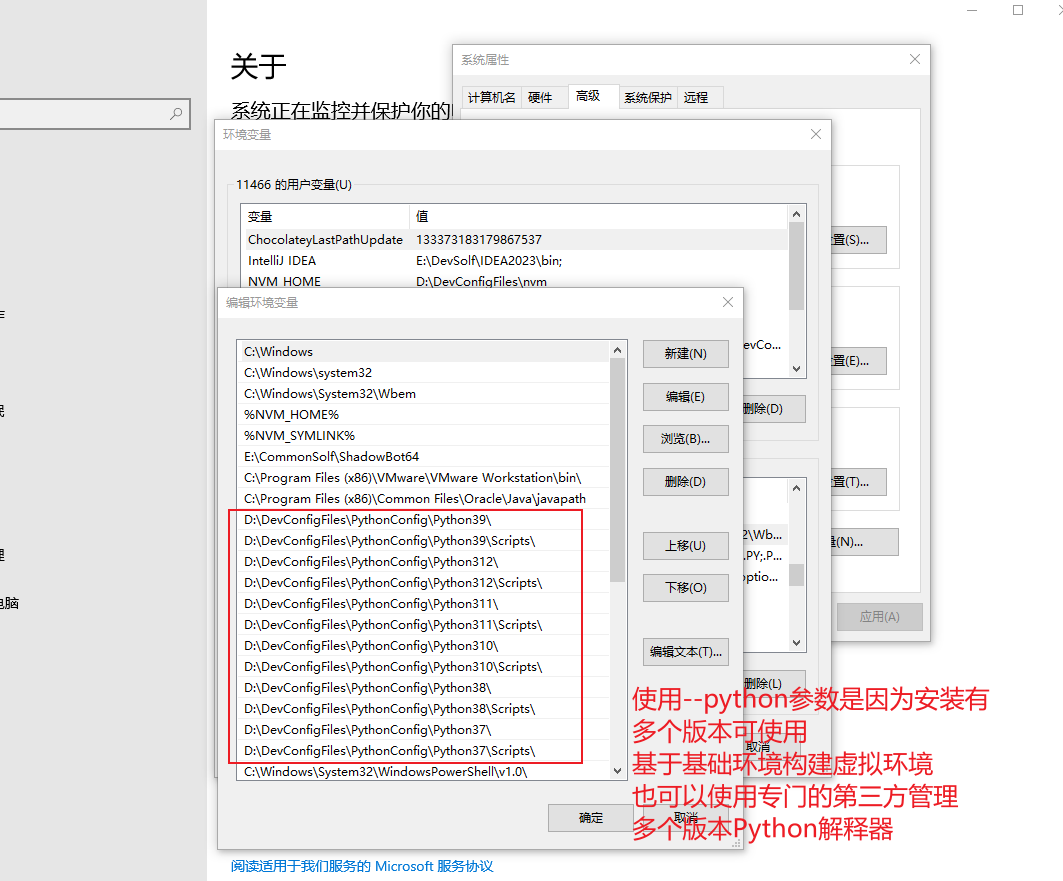Click 应用(A) button in 系统属性
1063x881 pixels.
879,617
